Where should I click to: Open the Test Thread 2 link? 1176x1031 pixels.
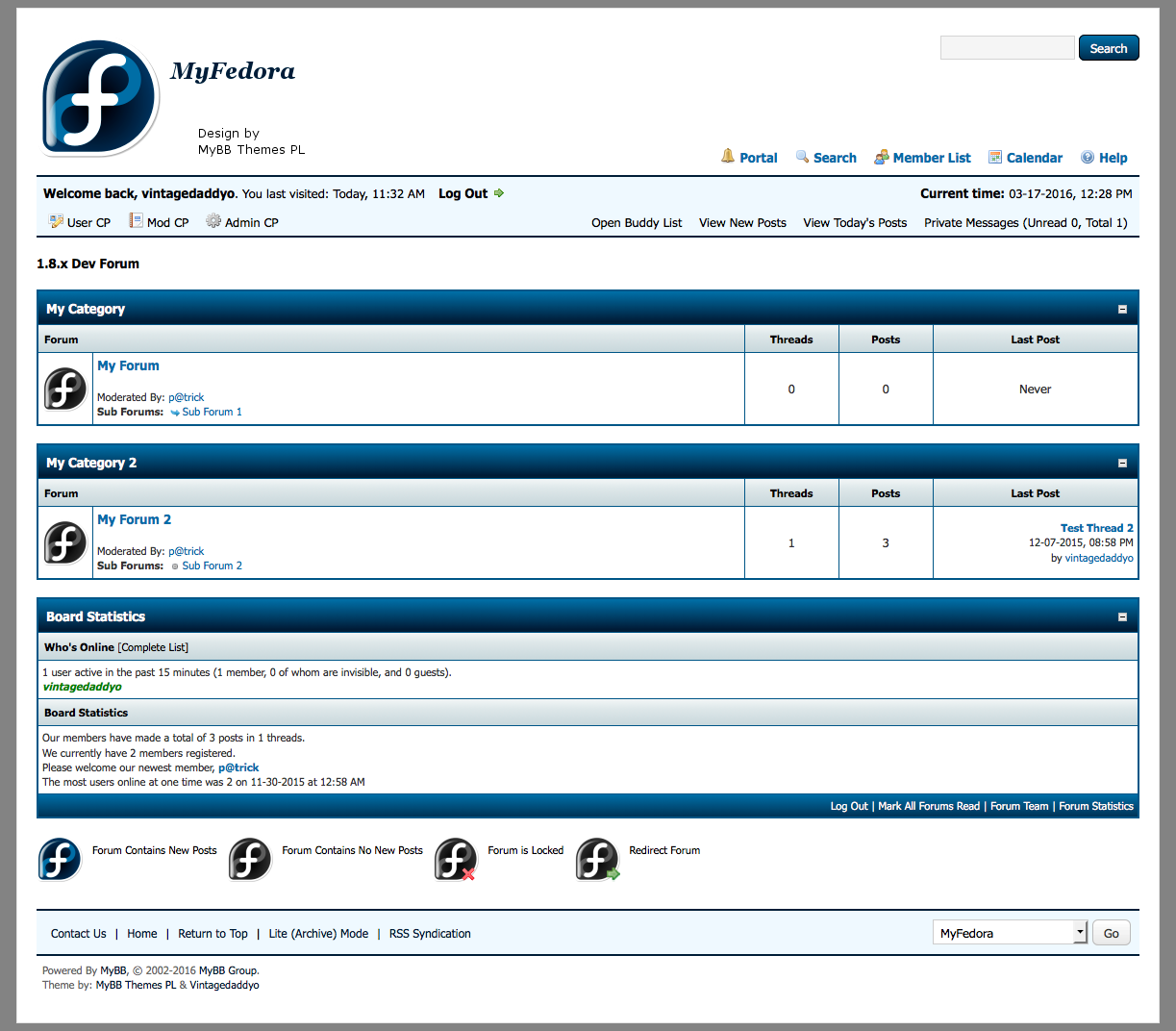pos(1096,528)
